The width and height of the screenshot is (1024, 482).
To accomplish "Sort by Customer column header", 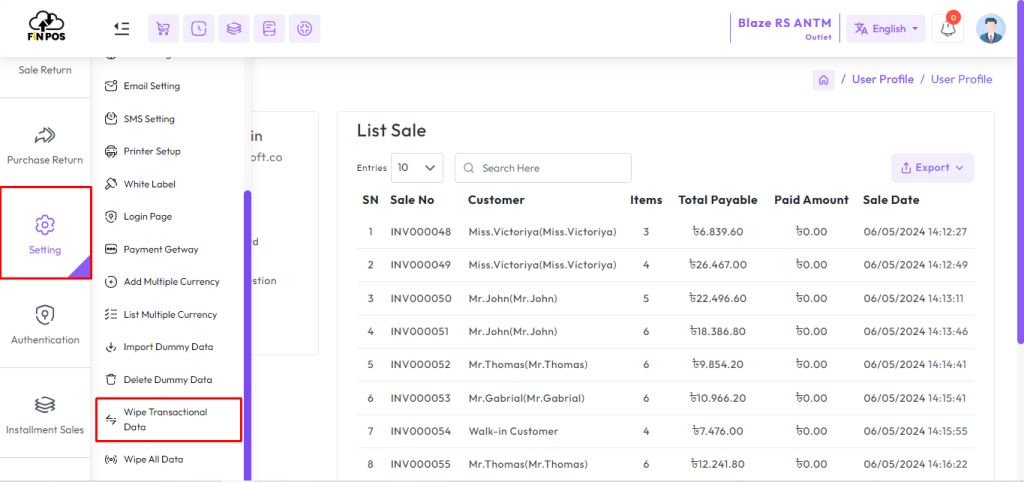I will (x=496, y=200).
